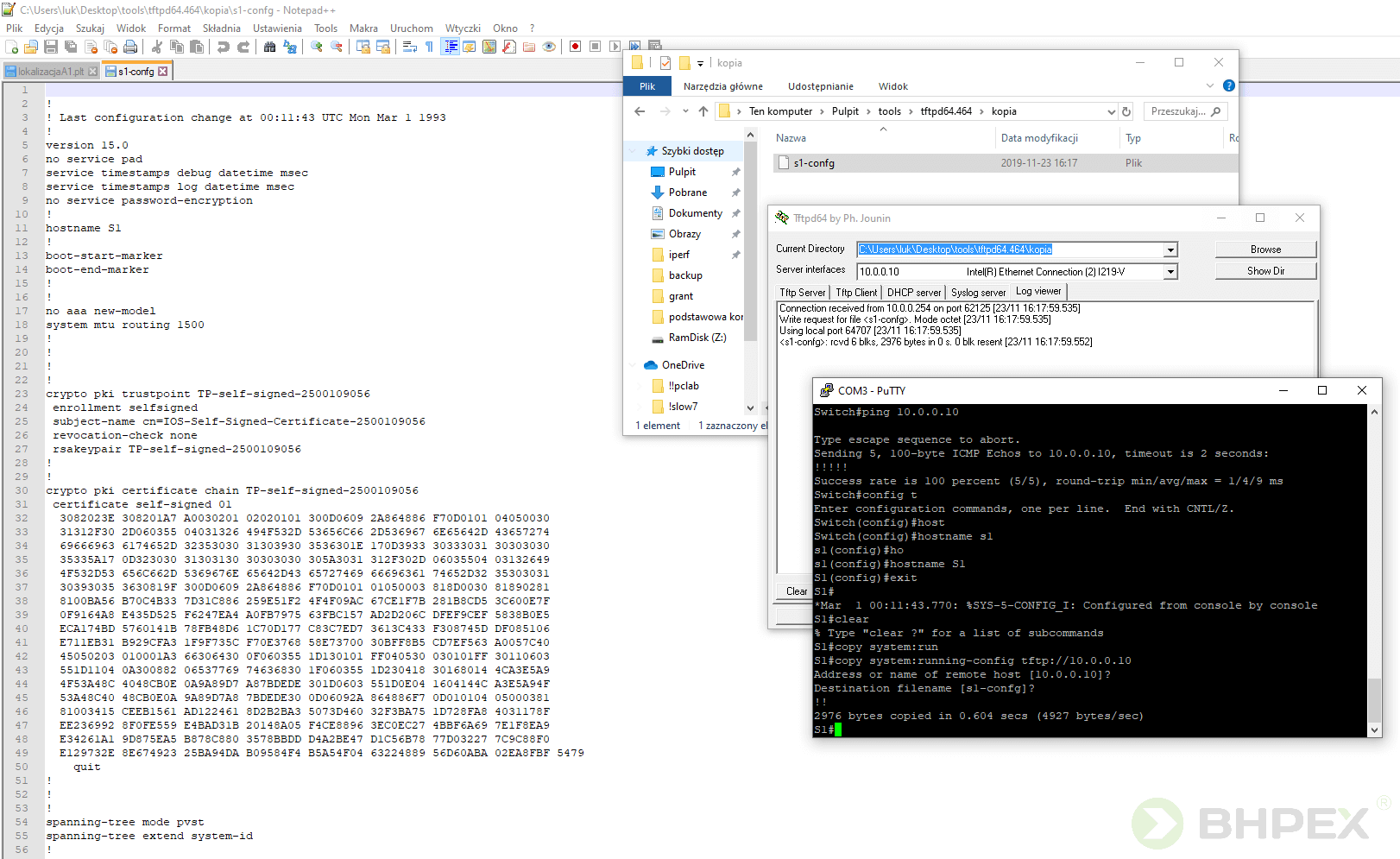The image size is (1400, 859).
Task: Select the backup folder in navigation pane
Action: [x=685, y=275]
